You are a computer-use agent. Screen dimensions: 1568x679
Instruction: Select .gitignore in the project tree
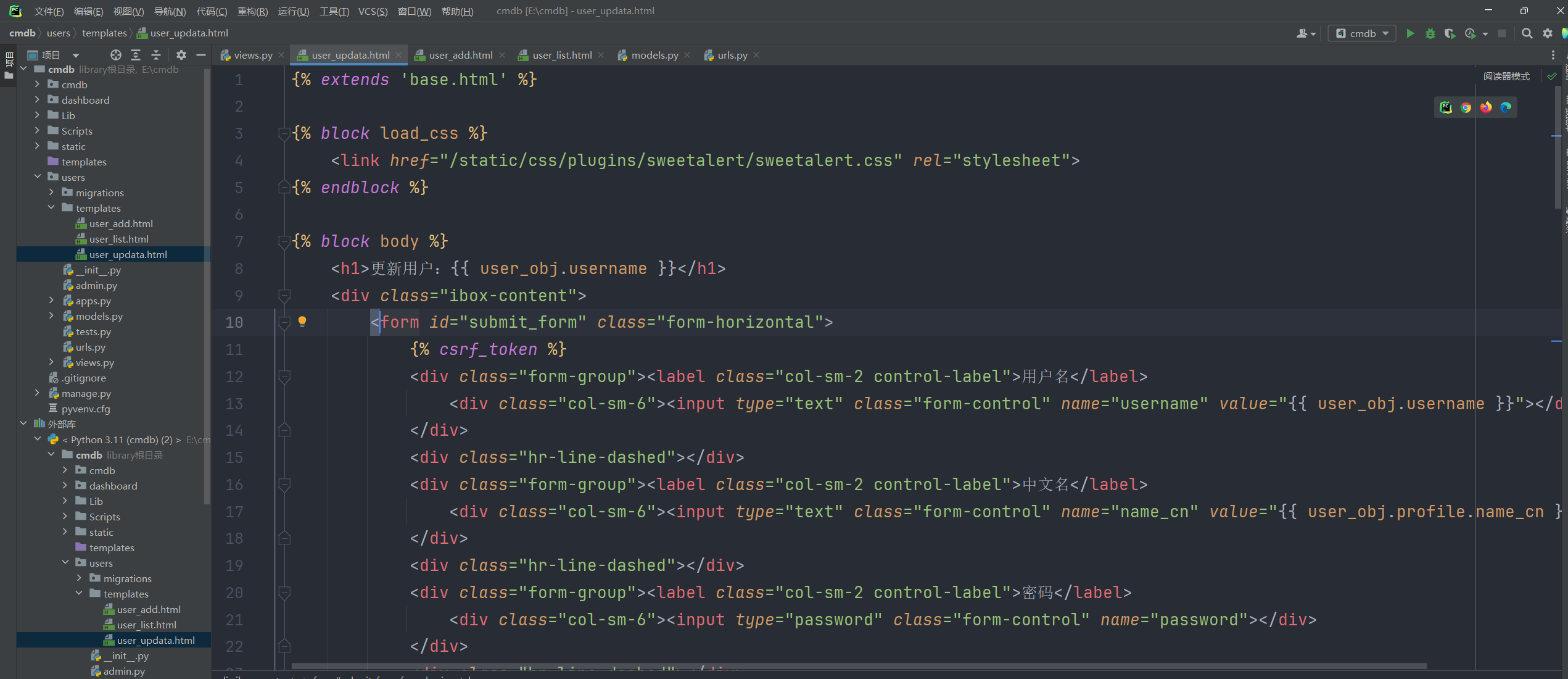coord(83,378)
